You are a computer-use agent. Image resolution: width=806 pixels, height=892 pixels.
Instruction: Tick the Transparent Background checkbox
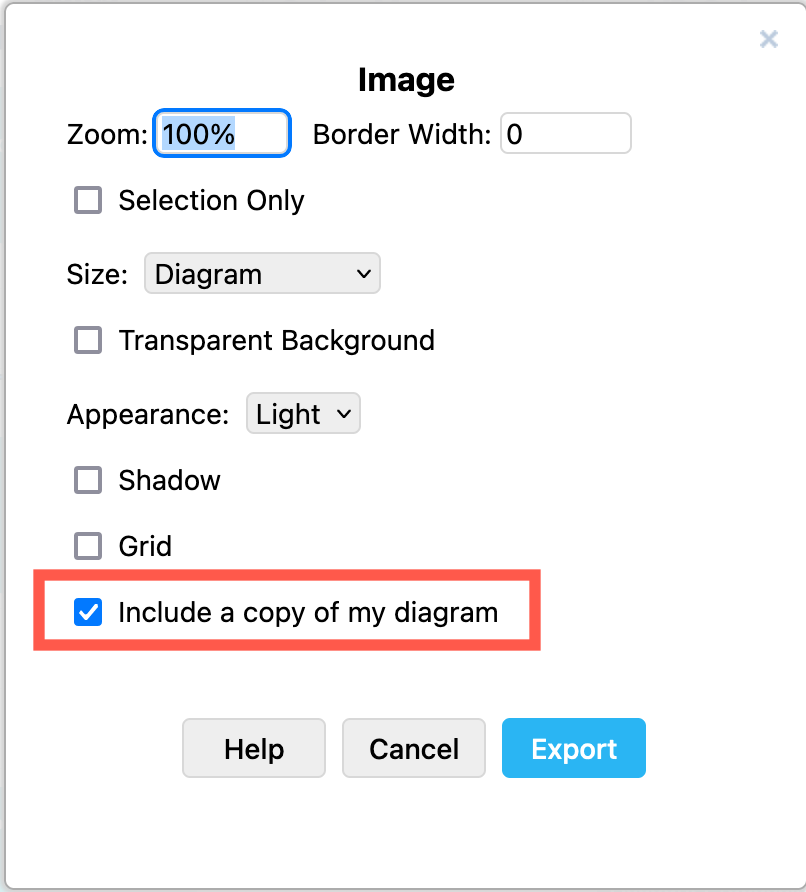coord(88,340)
